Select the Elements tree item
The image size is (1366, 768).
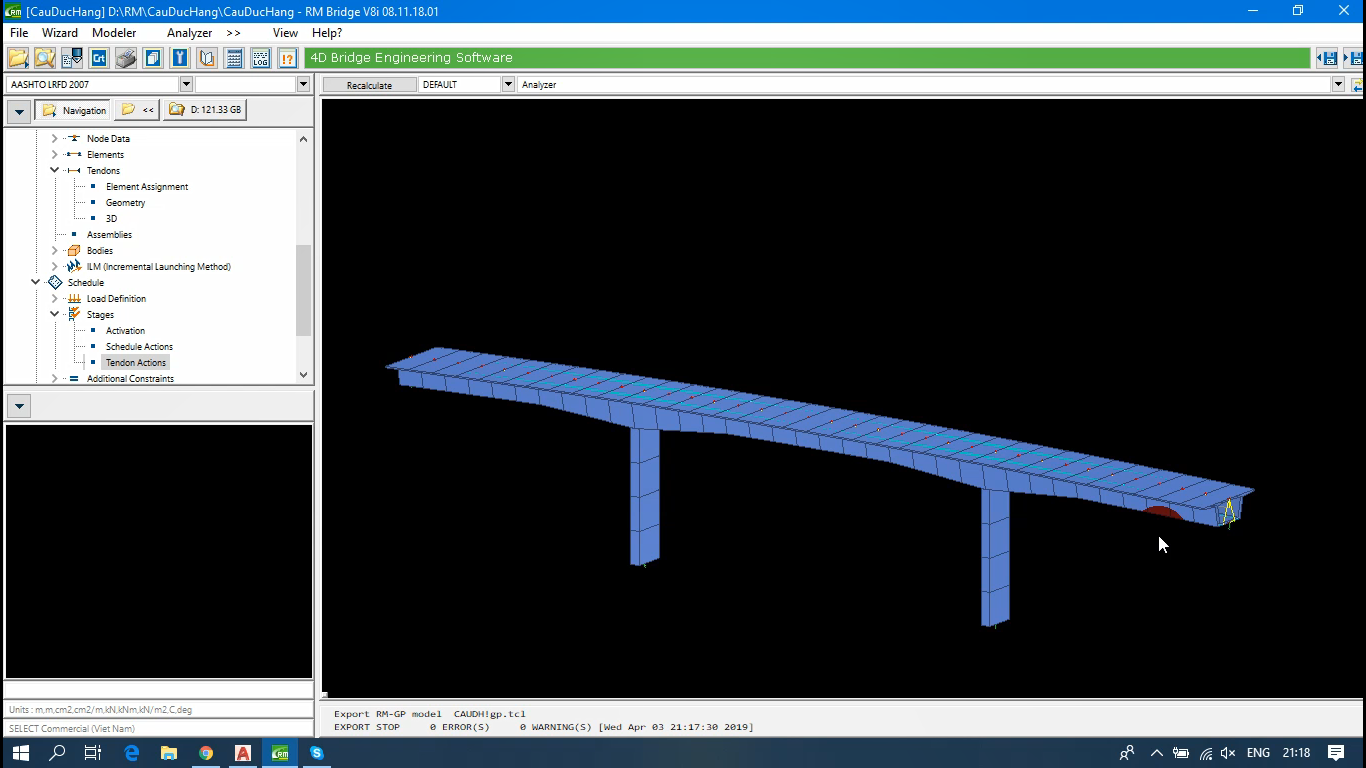tap(105, 155)
